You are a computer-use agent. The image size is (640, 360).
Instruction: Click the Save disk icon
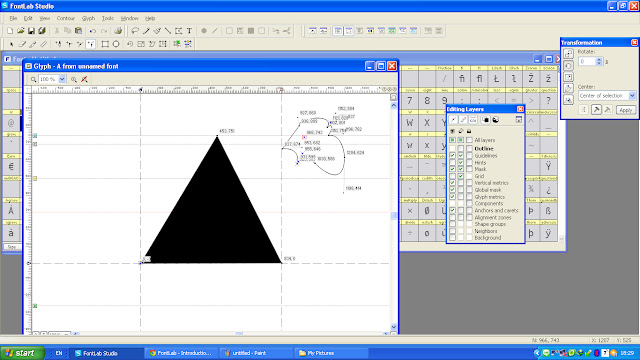[31, 31]
